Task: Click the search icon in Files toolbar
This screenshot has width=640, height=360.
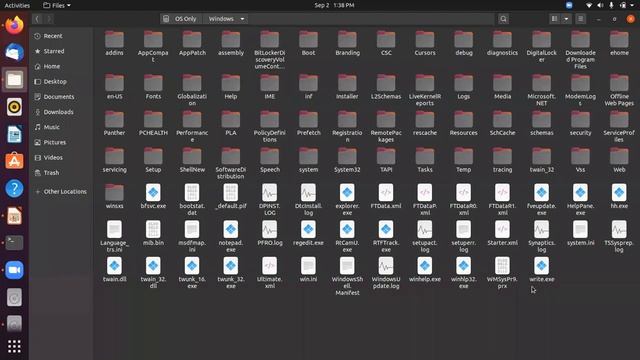Action: coord(503,19)
